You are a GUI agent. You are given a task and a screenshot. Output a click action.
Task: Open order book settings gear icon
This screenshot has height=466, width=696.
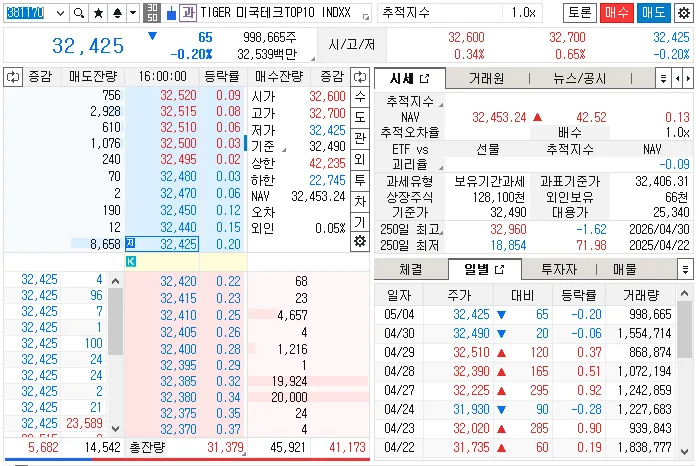pos(360,242)
